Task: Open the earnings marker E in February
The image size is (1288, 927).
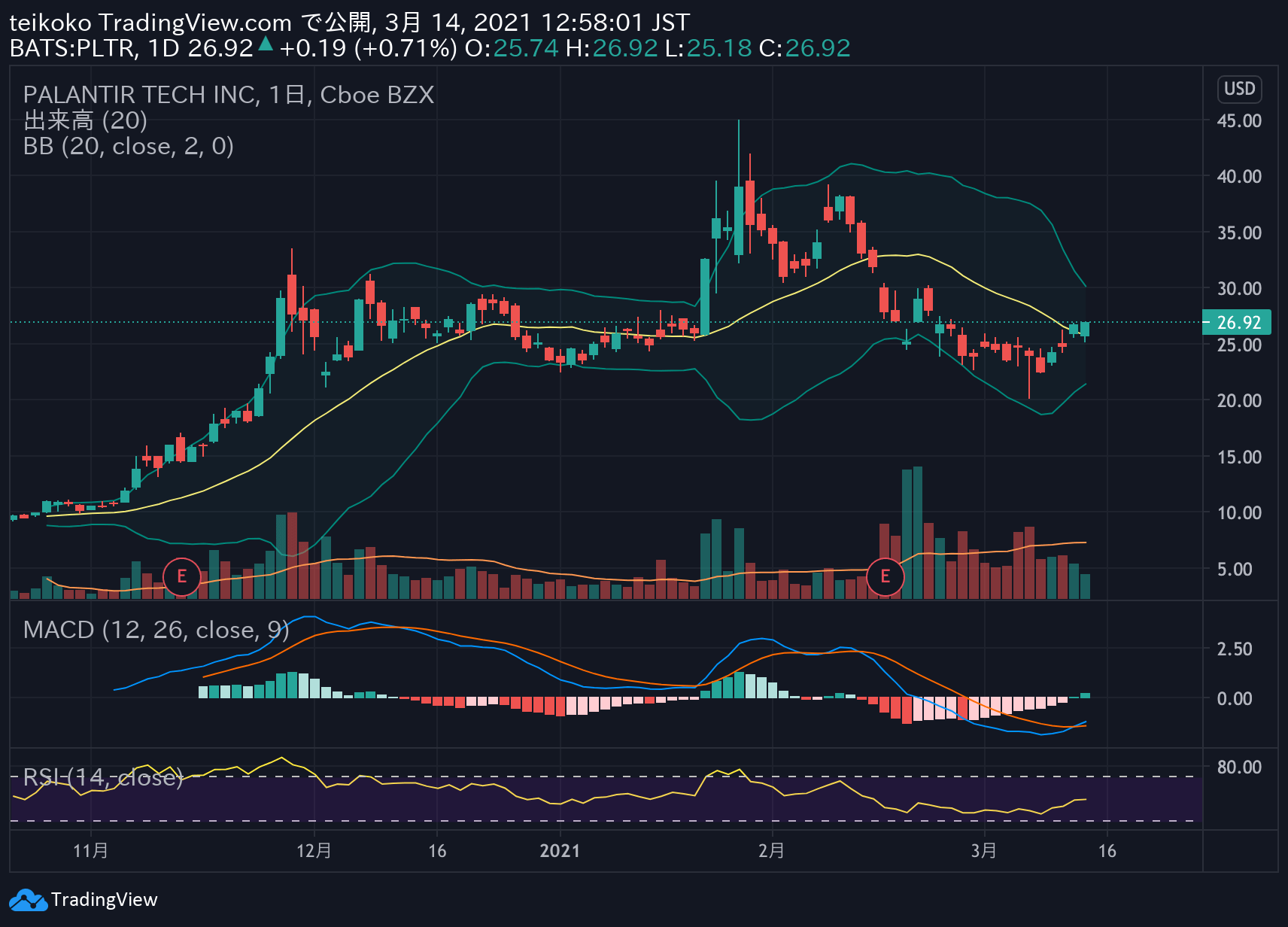Action: click(x=885, y=577)
